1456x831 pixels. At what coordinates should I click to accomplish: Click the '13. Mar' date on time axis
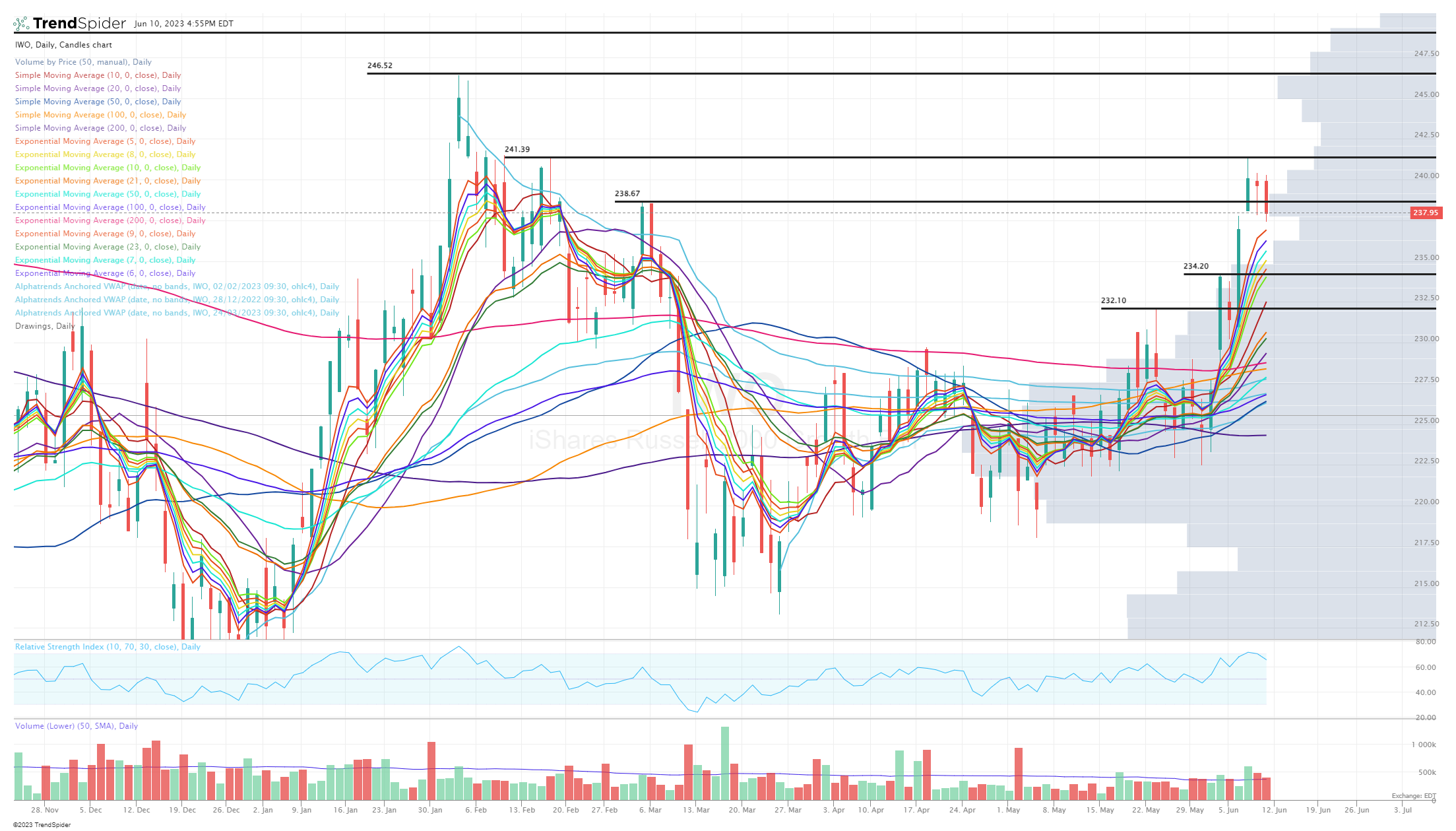[696, 810]
